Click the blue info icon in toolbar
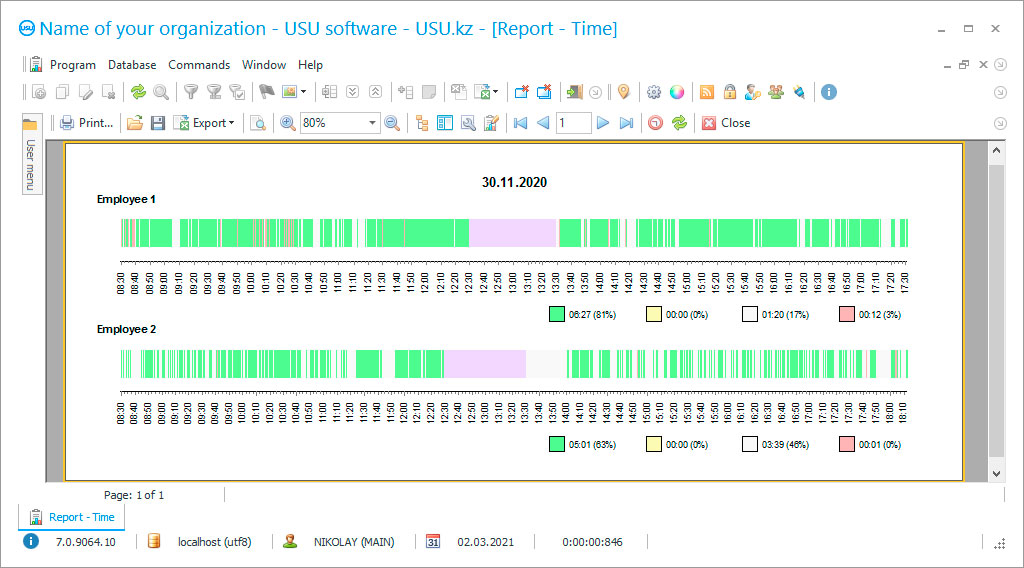 pyautogui.click(x=828, y=92)
